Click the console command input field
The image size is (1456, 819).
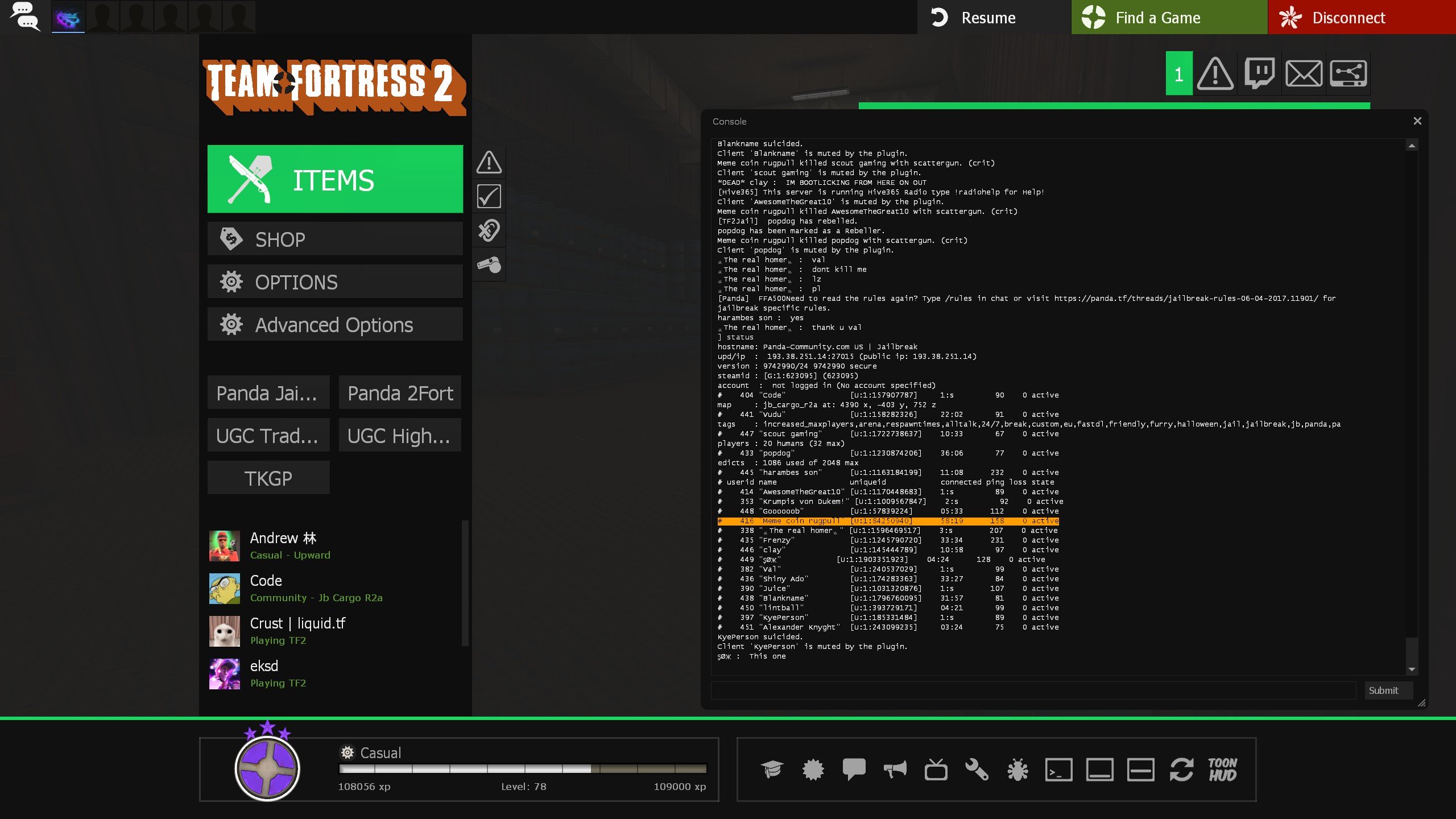click(1033, 690)
